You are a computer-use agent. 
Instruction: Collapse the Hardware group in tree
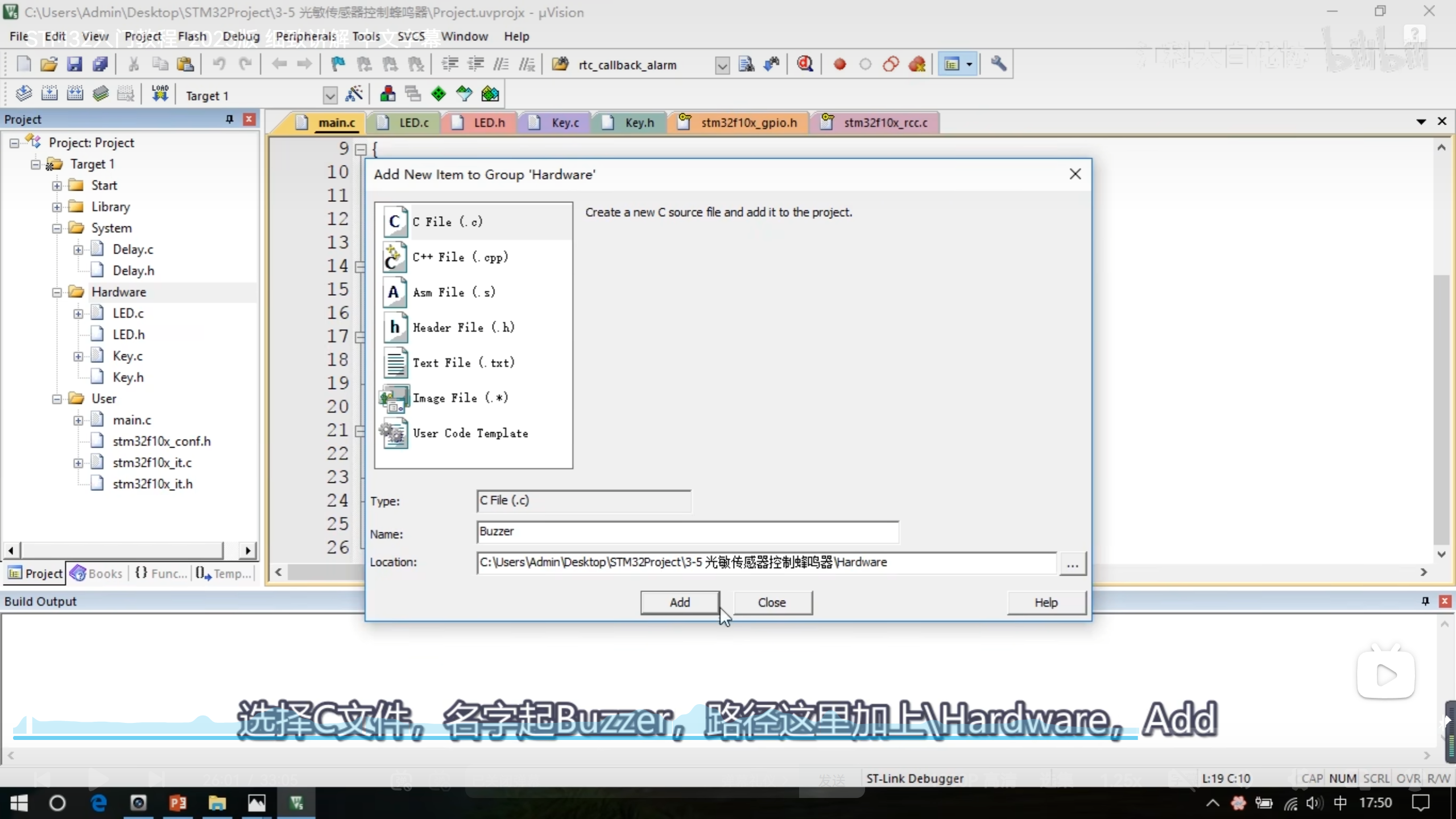(57, 292)
